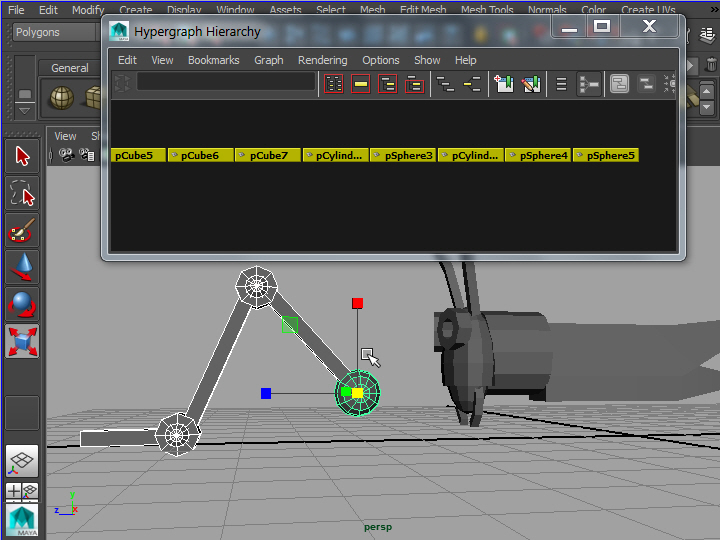Open Hypergraph Options menu
720x540 pixels.
click(x=381, y=60)
